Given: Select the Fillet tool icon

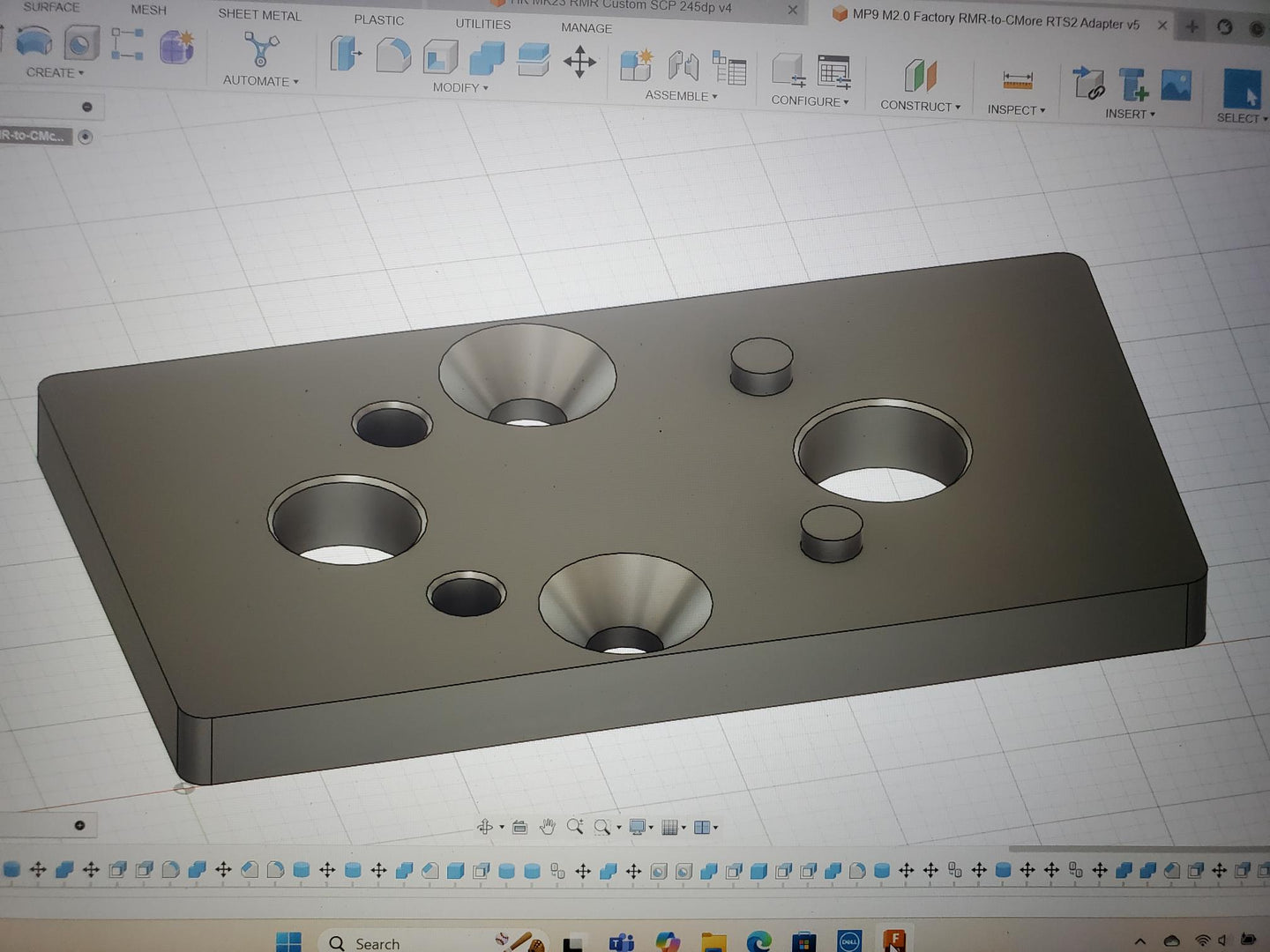Looking at the screenshot, I should pyautogui.click(x=393, y=56).
